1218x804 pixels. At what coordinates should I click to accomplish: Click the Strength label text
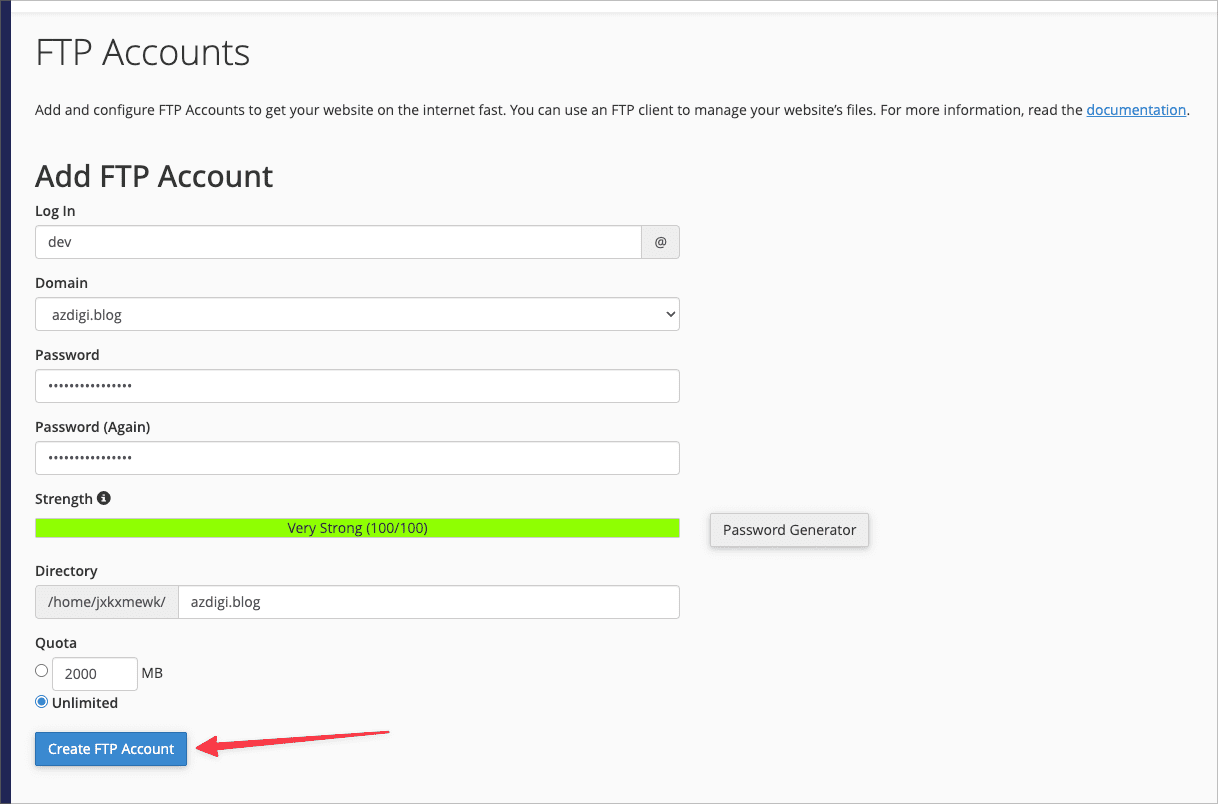pyautogui.click(x=64, y=499)
